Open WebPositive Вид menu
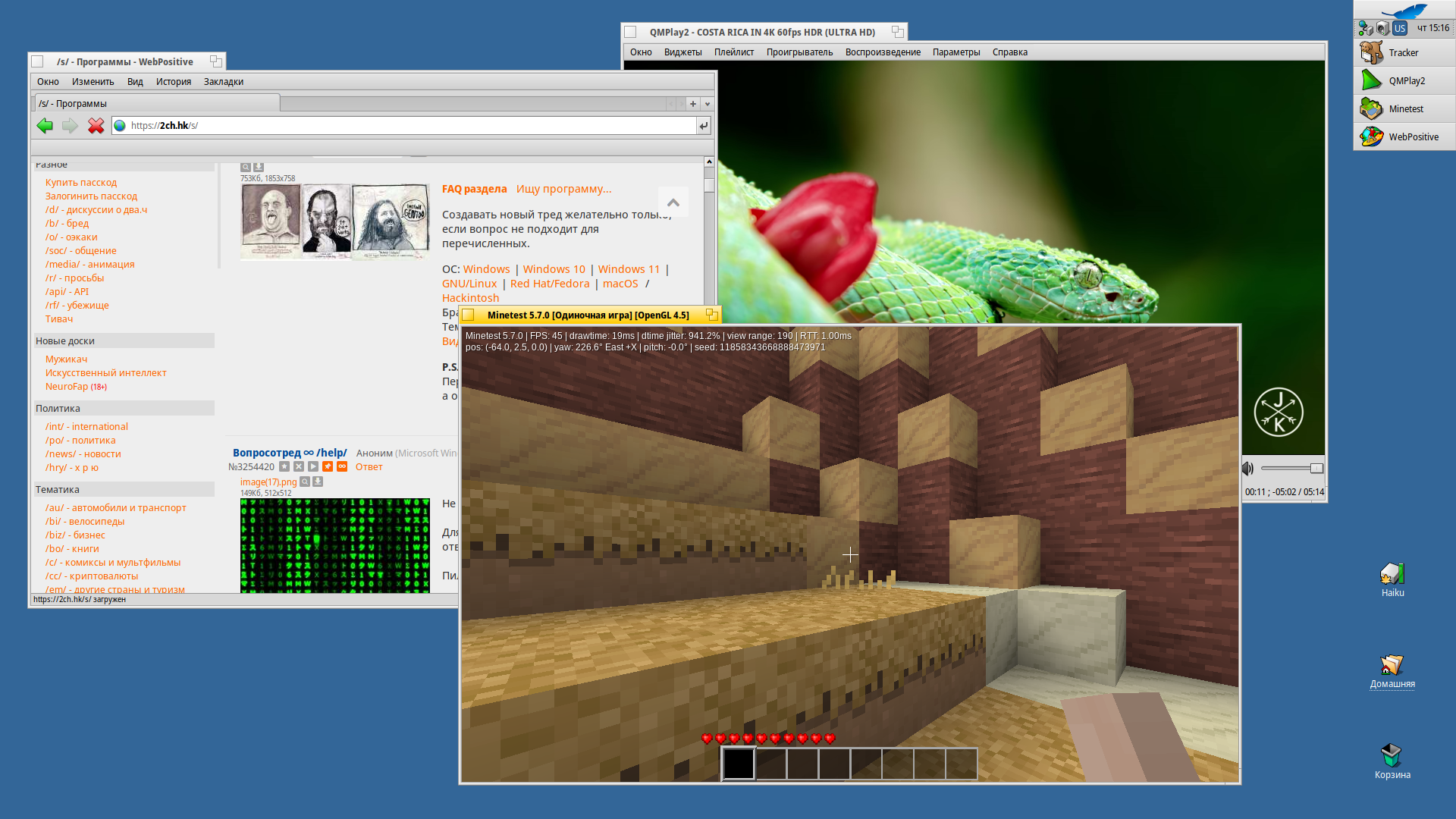 click(x=135, y=82)
